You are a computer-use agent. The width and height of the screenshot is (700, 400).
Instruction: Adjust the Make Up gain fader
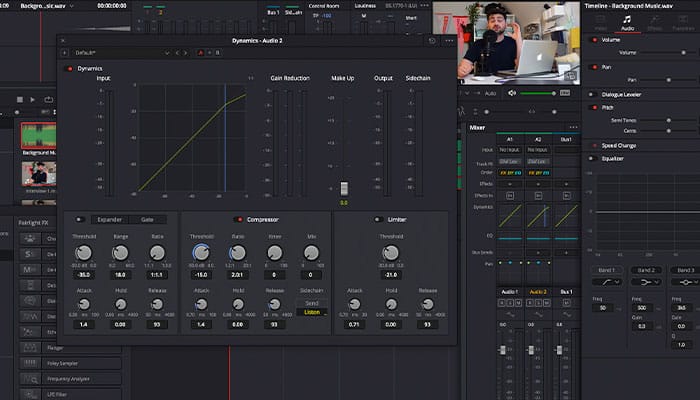(x=344, y=188)
